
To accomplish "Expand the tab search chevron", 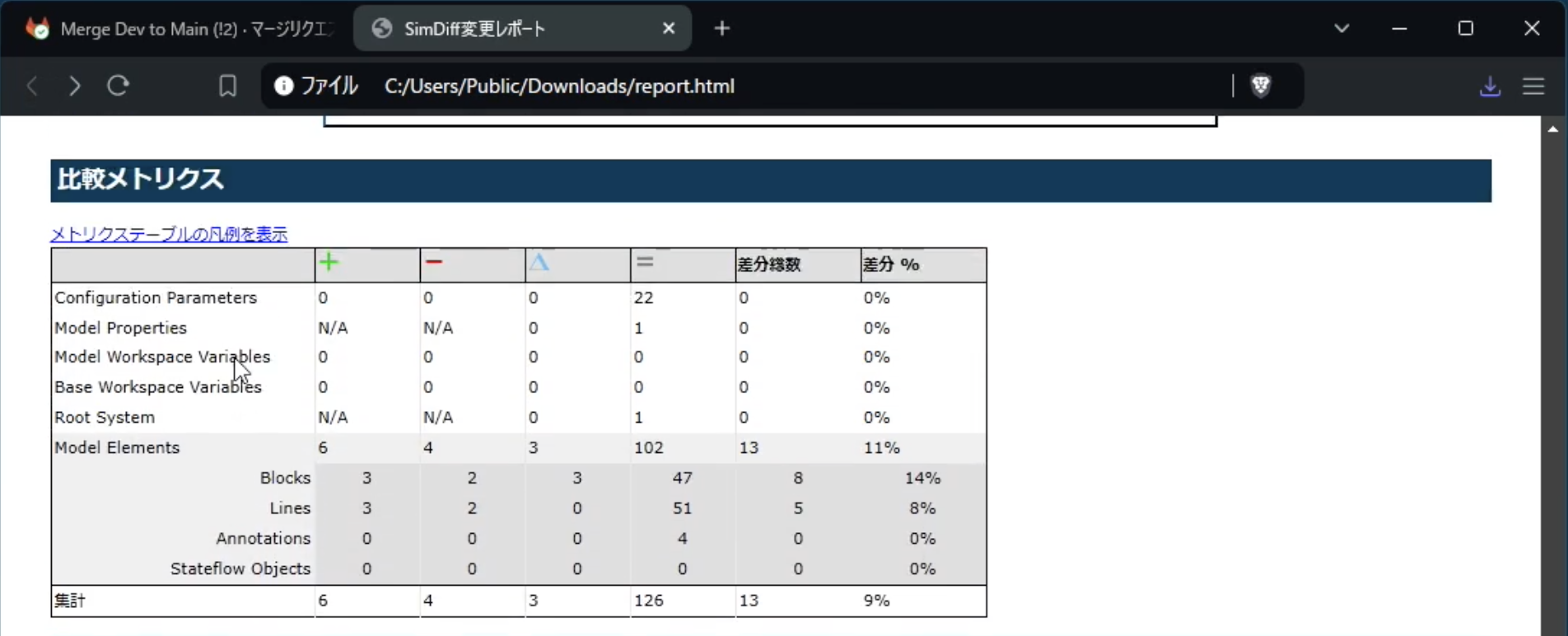I will tap(1342, 29).
